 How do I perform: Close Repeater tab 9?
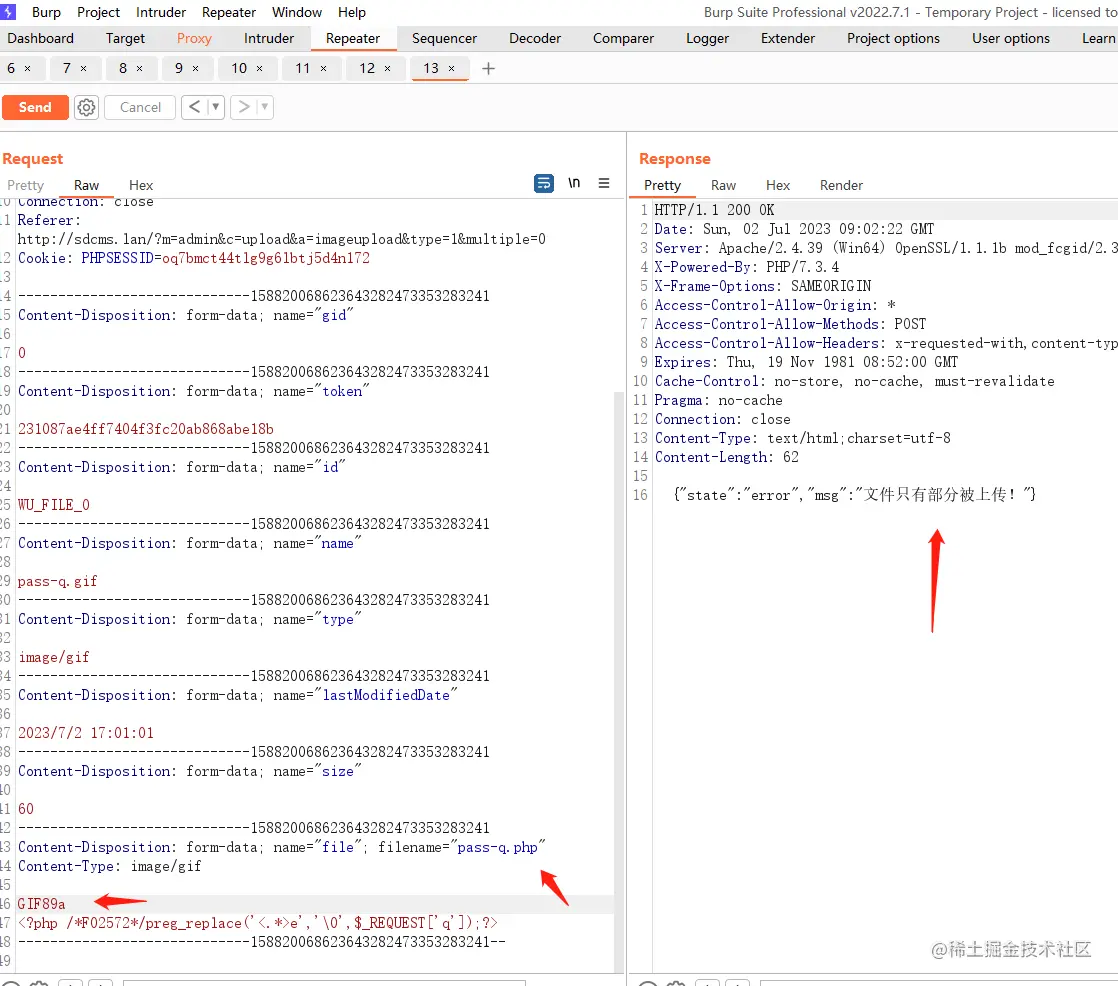point(195,68)
